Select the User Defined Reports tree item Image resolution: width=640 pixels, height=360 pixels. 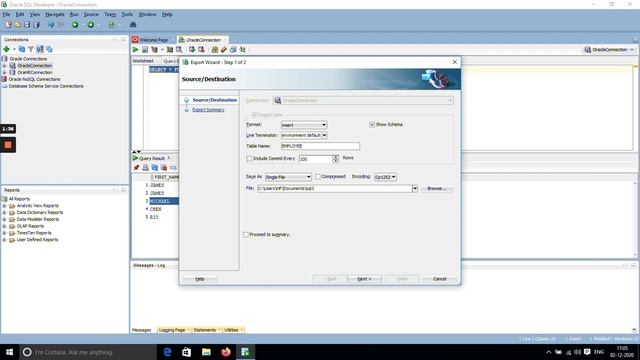(x=37, y=240)
